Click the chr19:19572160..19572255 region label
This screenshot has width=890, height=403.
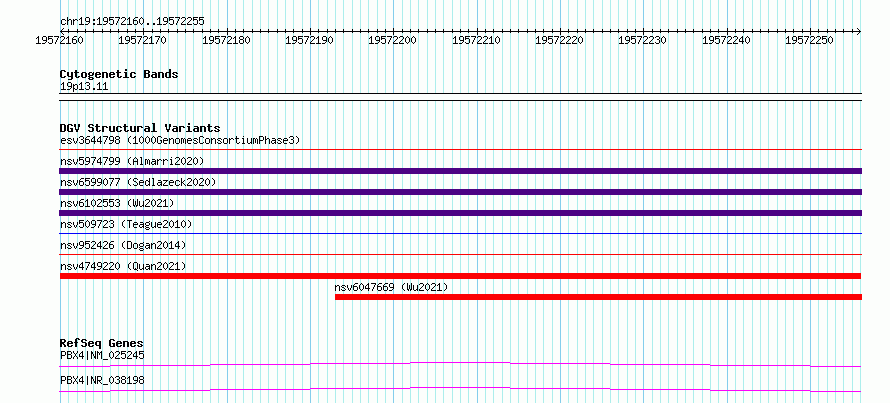click(x=132, y=22)
